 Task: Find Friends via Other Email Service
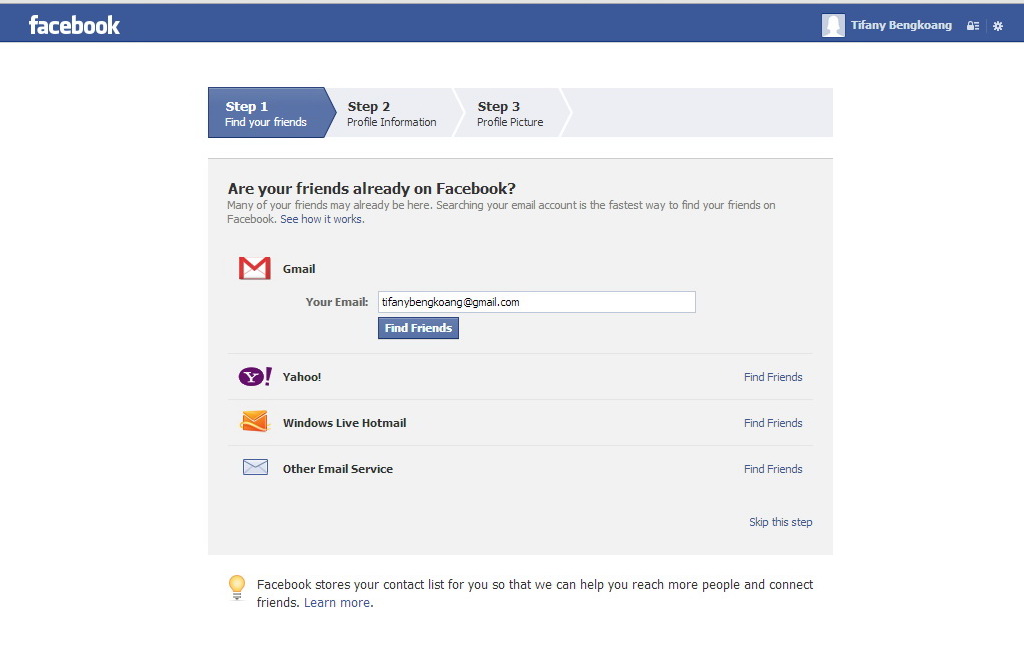[773, 469]
